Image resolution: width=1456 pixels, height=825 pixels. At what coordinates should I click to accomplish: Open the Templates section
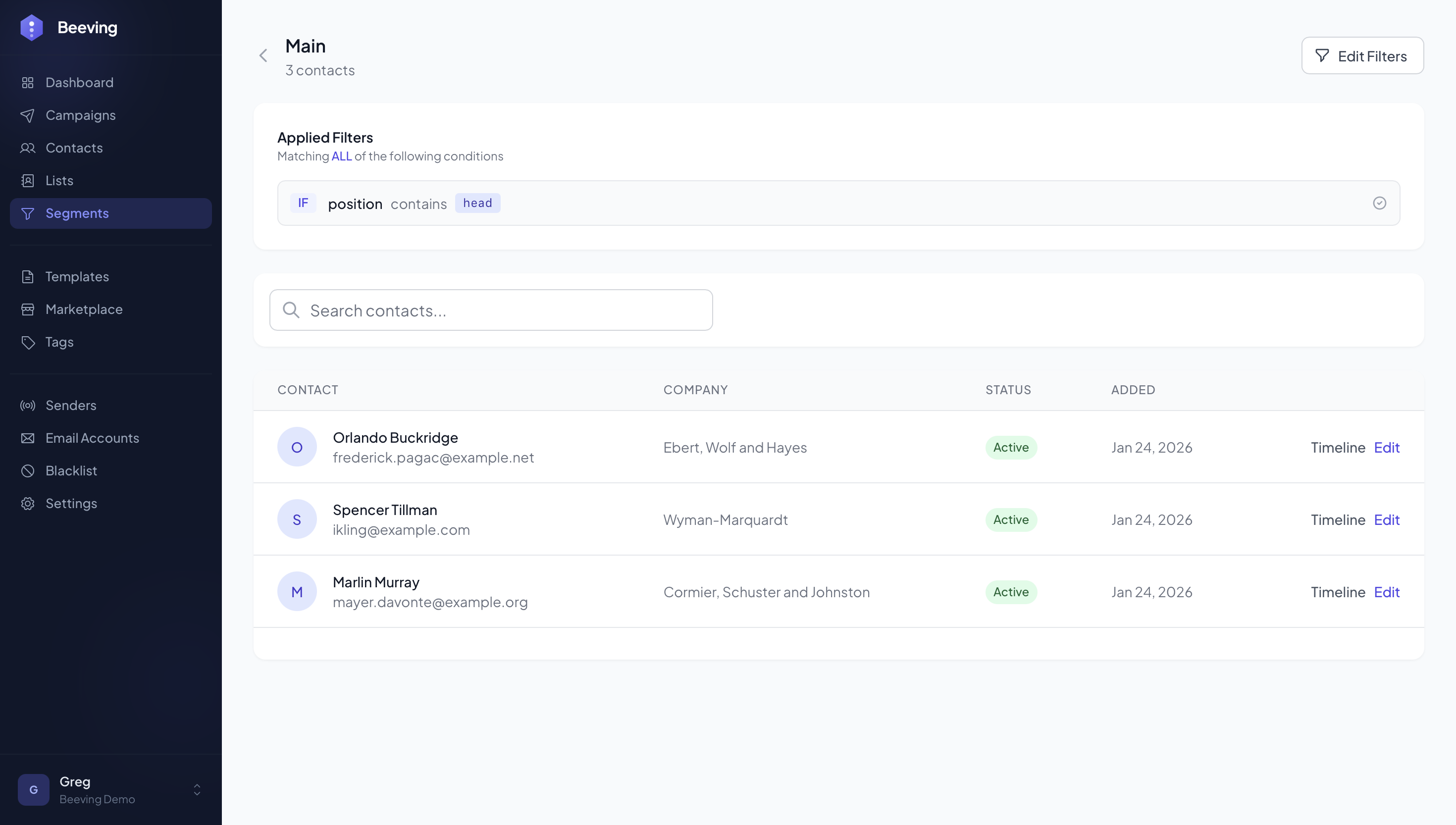click(77, 277)
